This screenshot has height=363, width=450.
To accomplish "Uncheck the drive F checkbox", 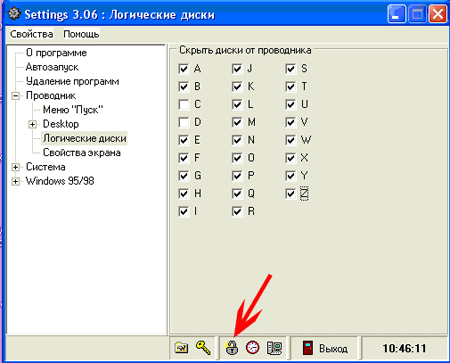I will point(184,158).
